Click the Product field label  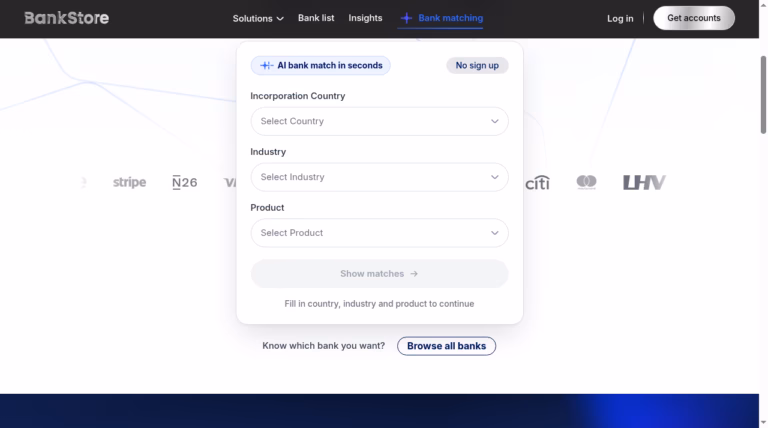pyautogui.click(x=267, y=208)
